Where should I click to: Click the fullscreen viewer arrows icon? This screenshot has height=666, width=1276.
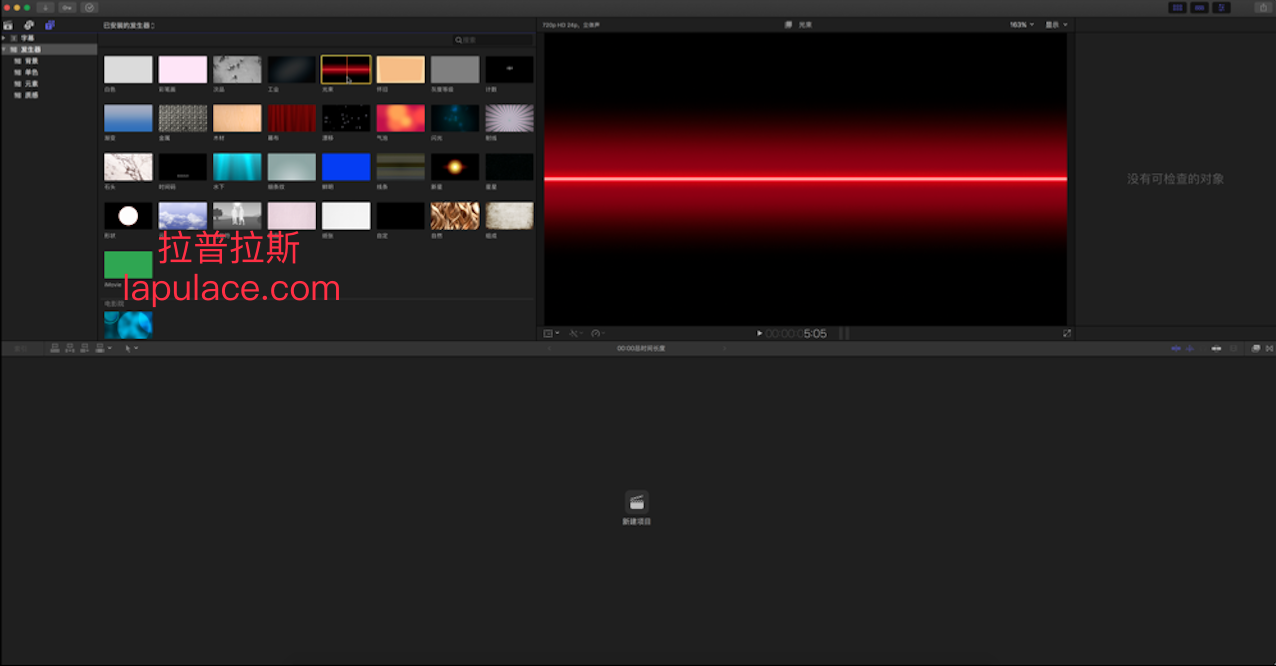click(x=1067, y=333)
